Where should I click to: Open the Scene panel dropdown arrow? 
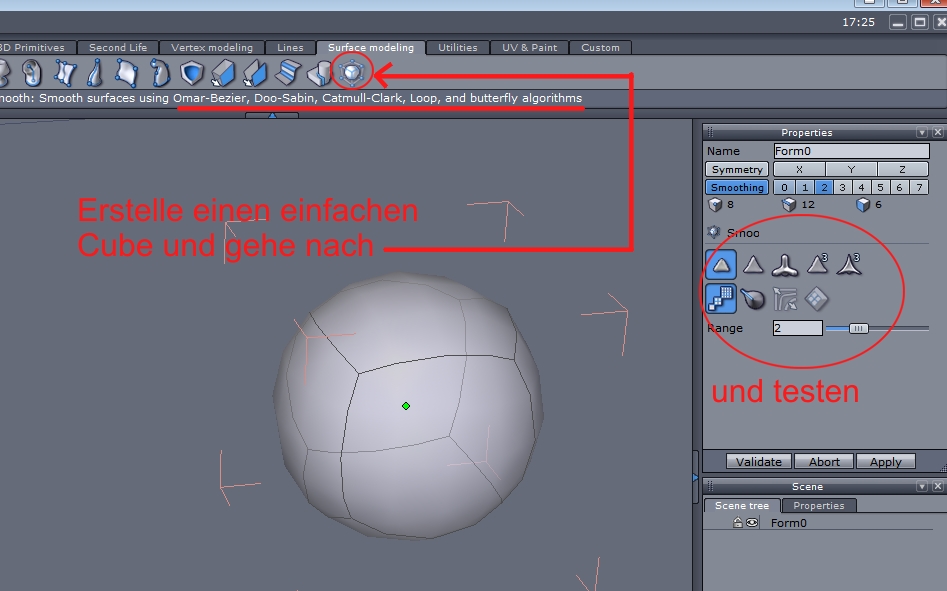(922, 486)
